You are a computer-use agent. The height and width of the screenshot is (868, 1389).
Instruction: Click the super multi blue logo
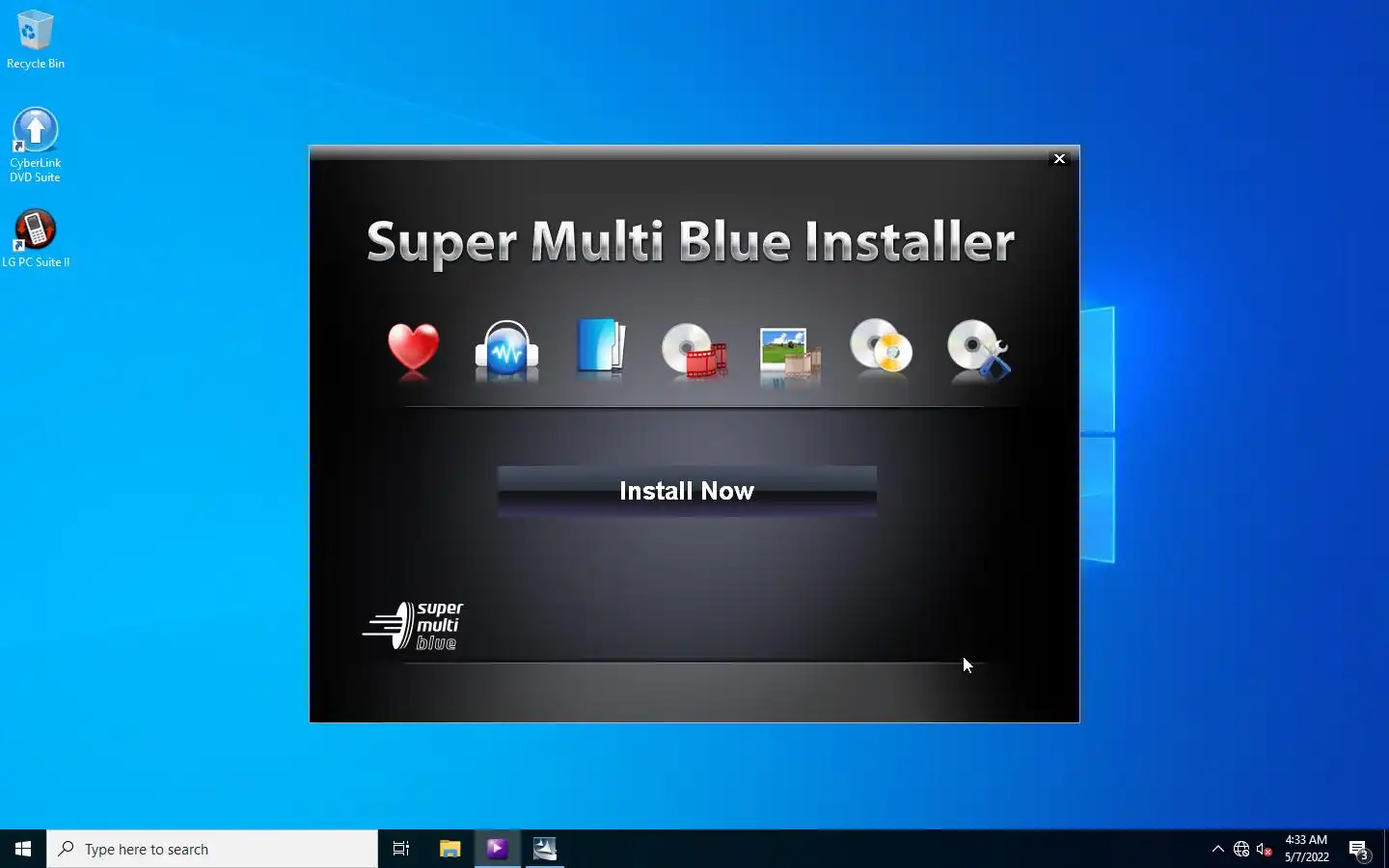413,626
